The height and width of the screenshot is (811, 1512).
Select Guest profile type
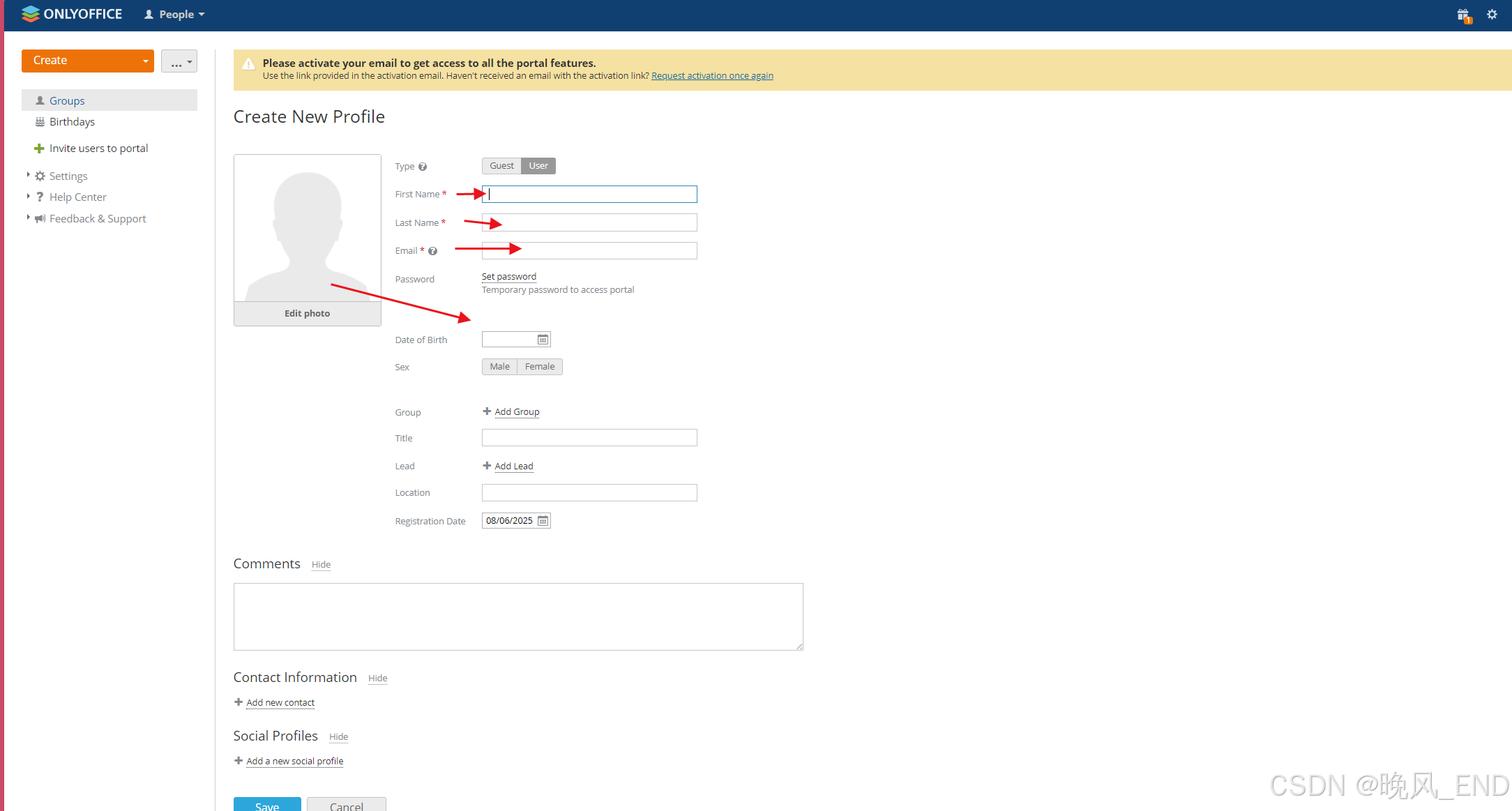coord(501,166)
